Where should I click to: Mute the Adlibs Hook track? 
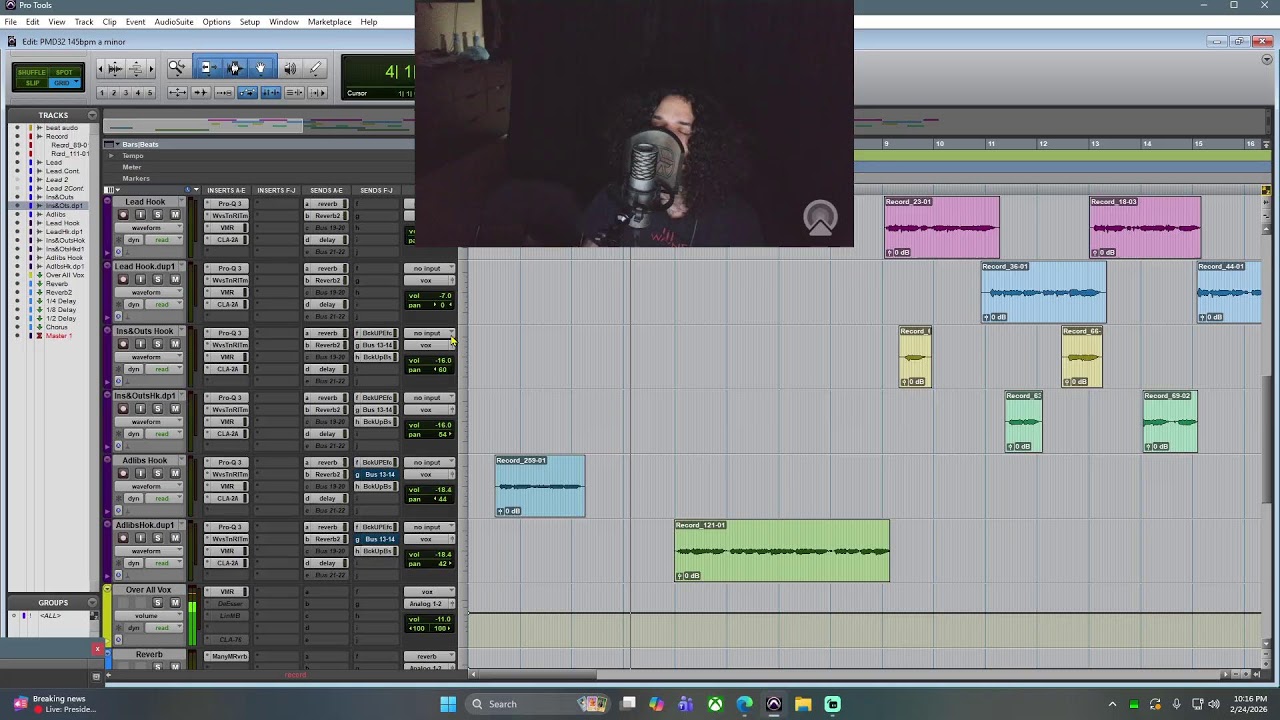point(175,473)
